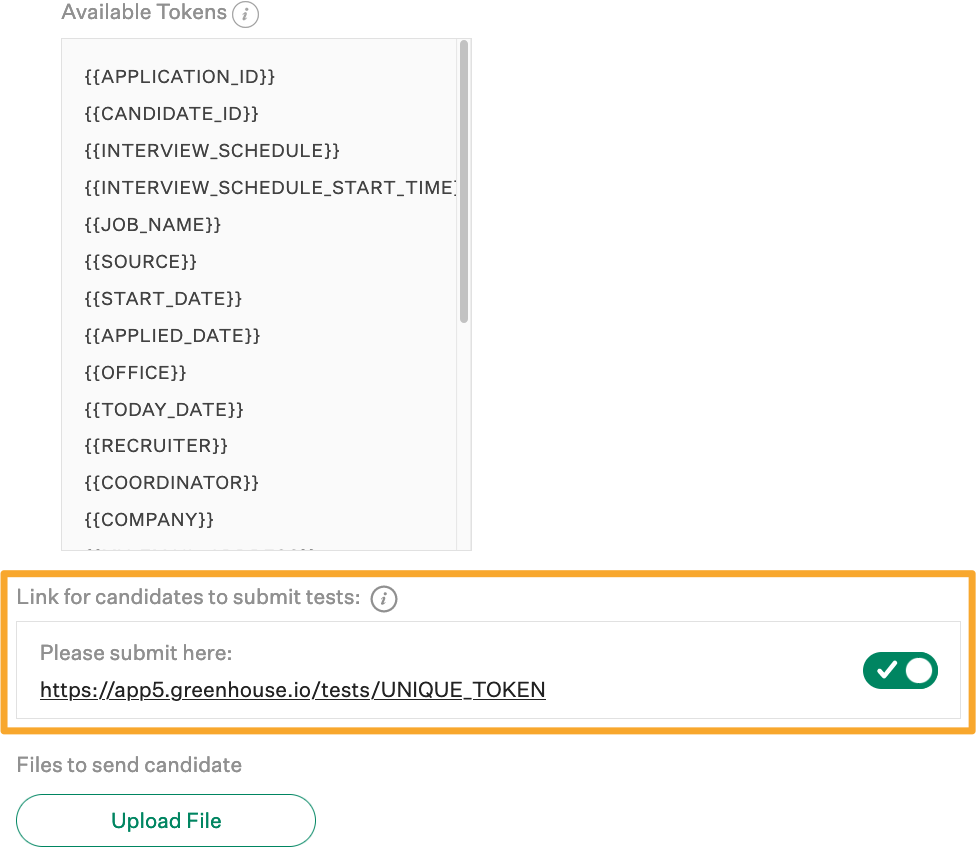Screen dimensions: 976x864
Task: Select the {{INTERVIEW_SCHEDULE}} token
Action: click(211, 150)
